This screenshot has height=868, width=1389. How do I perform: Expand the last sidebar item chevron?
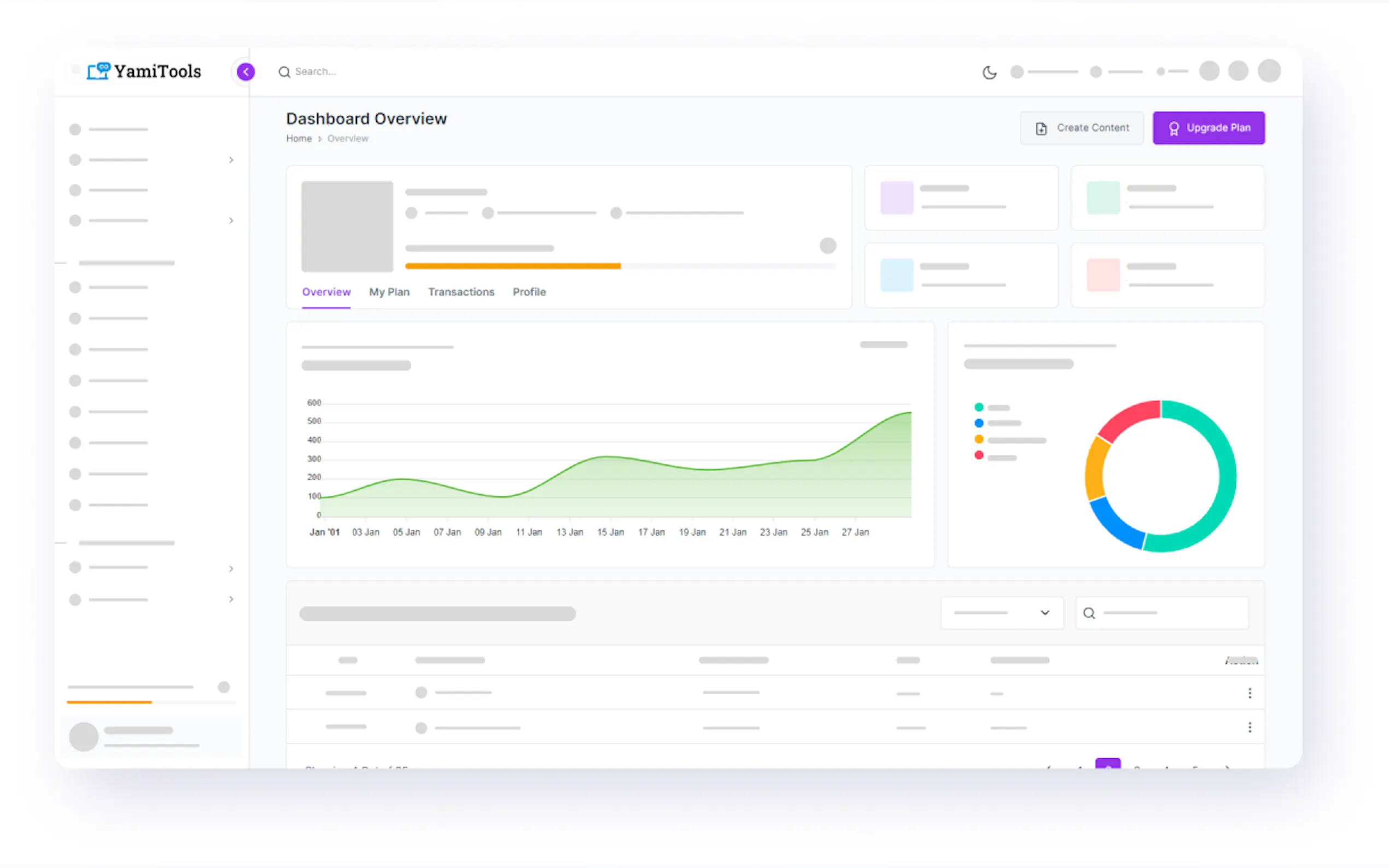click(231, 599)
